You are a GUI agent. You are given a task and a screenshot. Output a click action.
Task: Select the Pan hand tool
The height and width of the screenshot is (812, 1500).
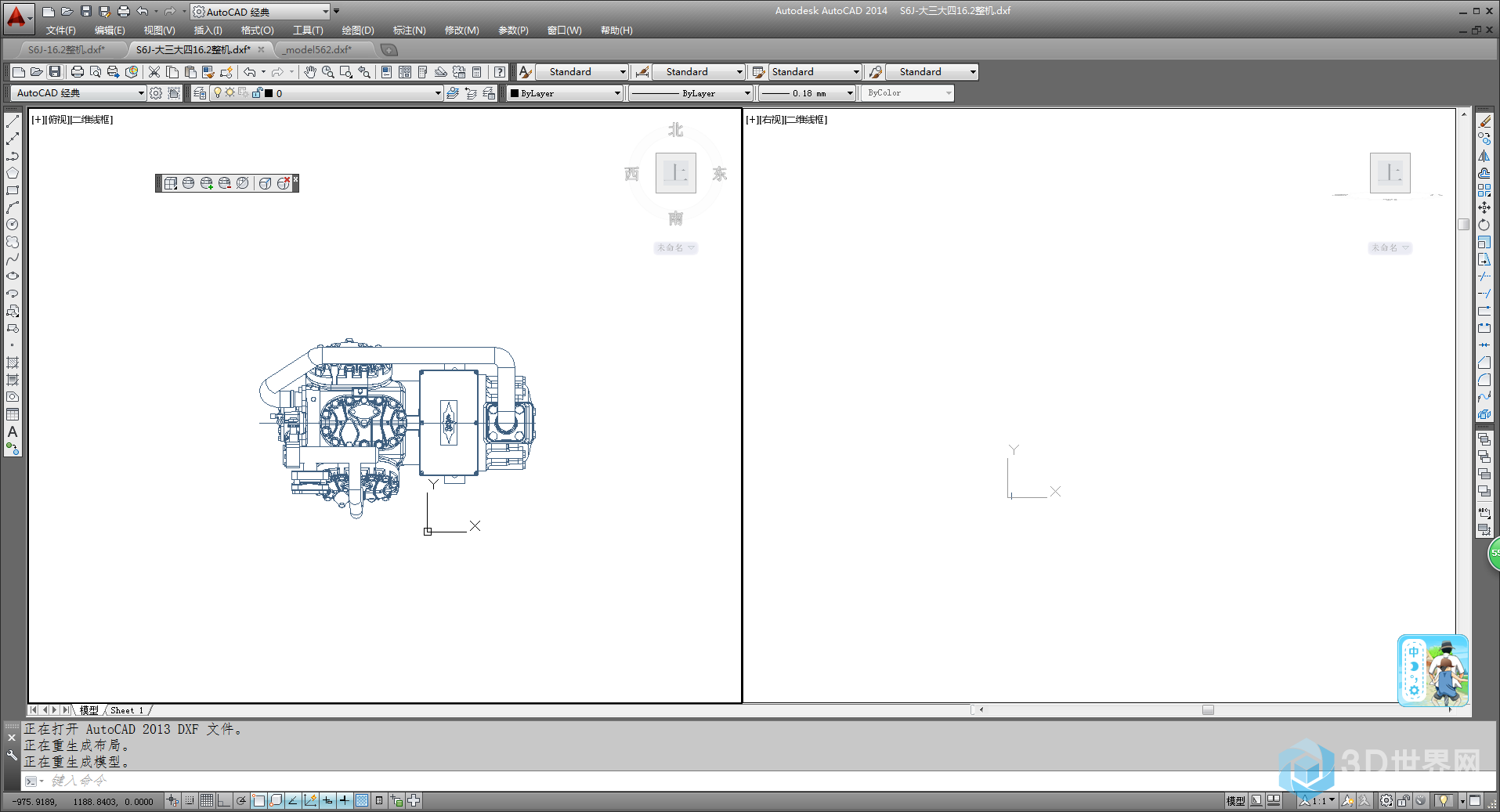tap(310, 72)
